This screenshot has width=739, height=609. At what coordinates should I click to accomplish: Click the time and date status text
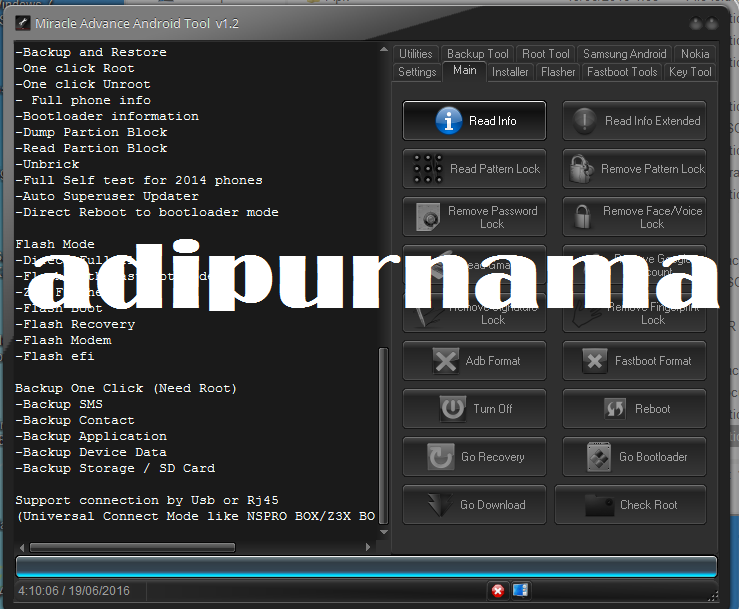tap(74, 591)
